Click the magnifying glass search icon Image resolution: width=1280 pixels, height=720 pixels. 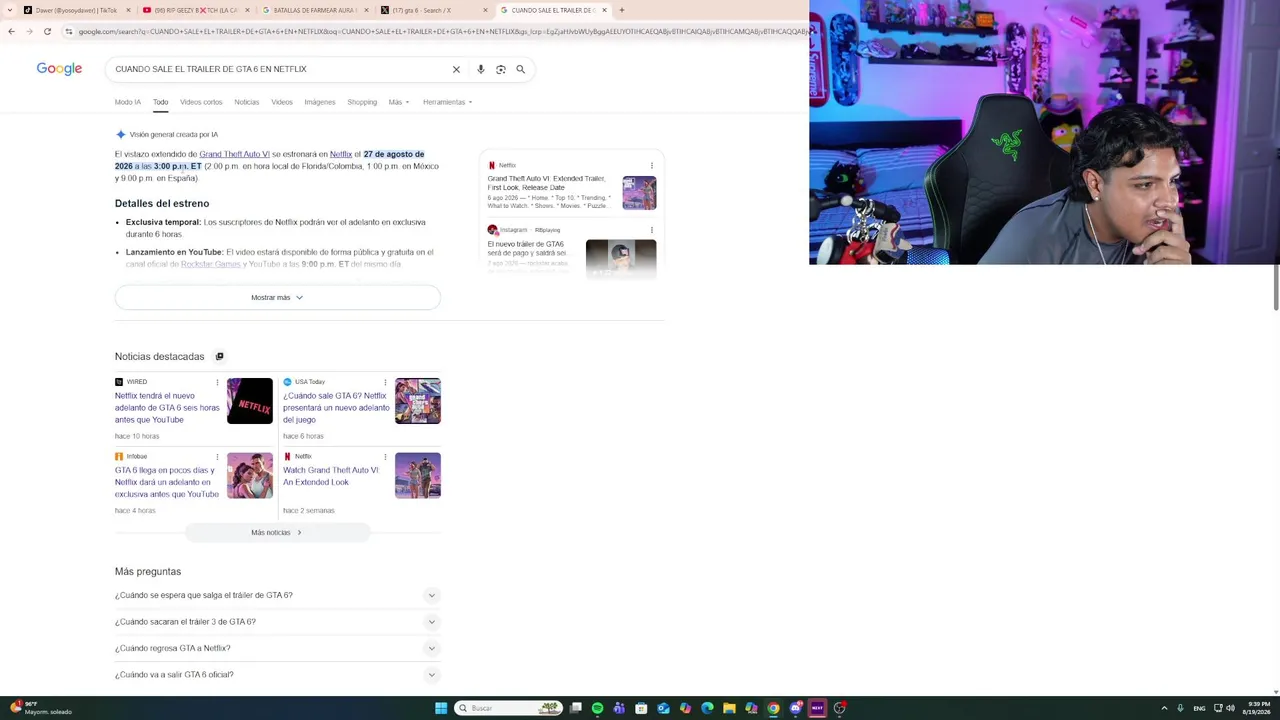(520, 69)
